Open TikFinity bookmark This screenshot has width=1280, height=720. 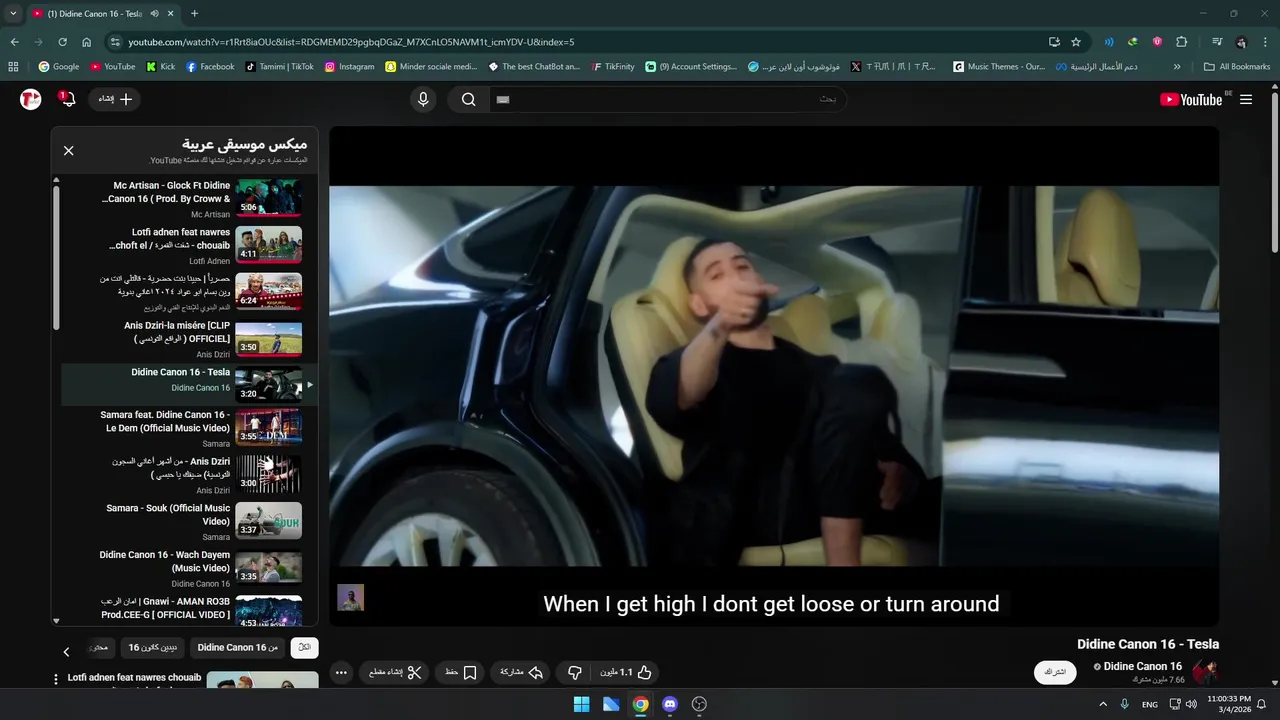613,67
